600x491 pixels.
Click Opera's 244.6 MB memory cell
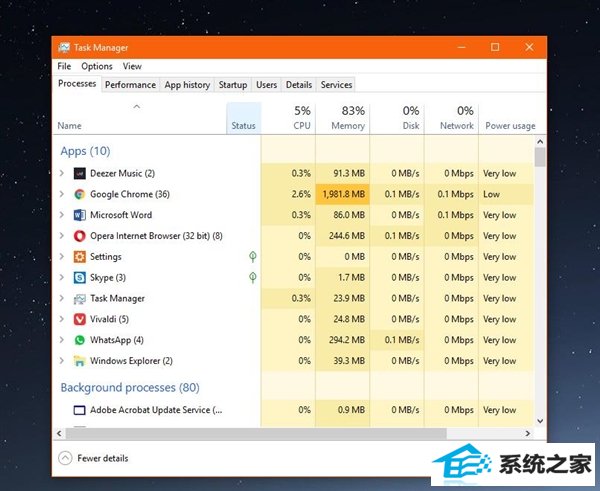342,236
